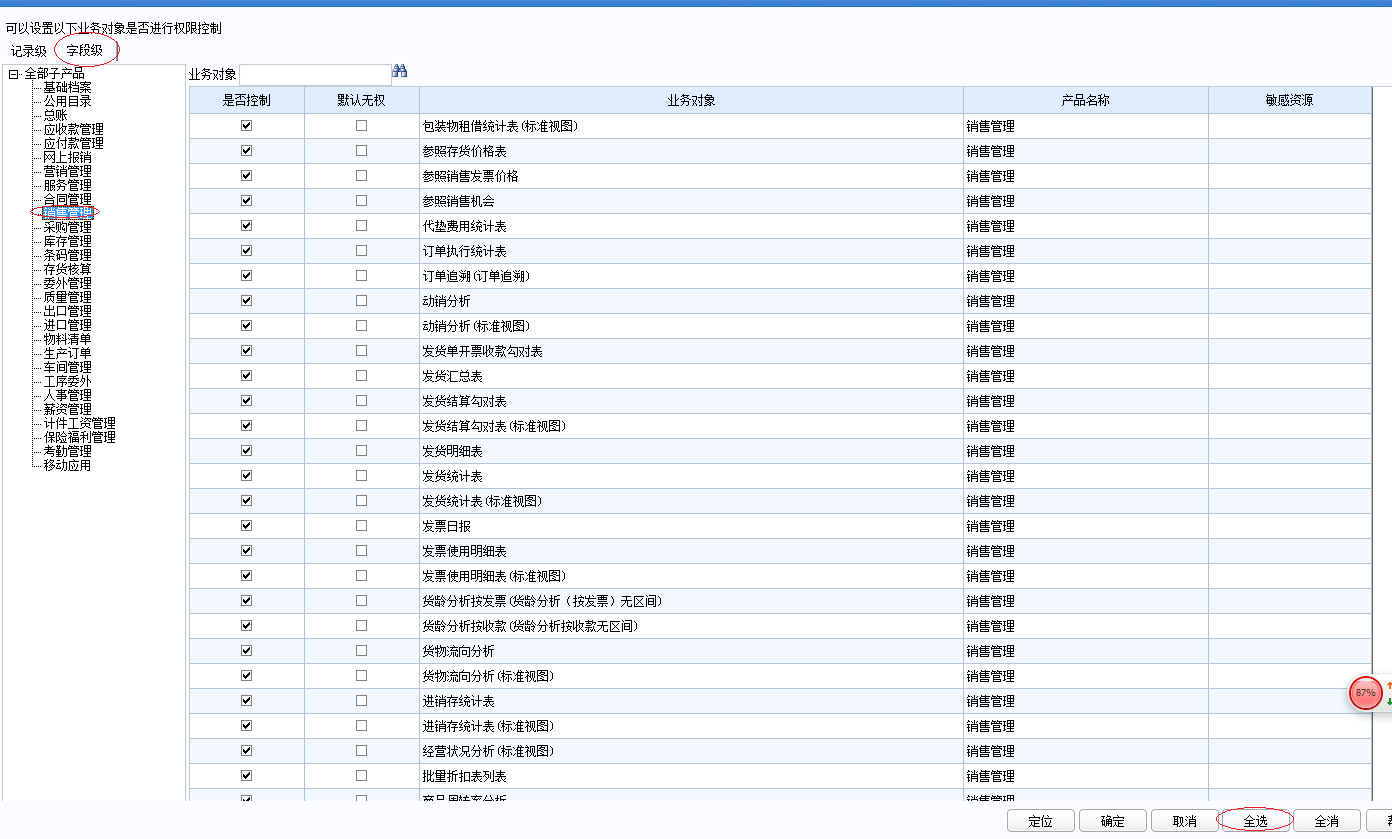Click the red 87% floating widget
This screenshot has width=1392, height=839.
1365,692
